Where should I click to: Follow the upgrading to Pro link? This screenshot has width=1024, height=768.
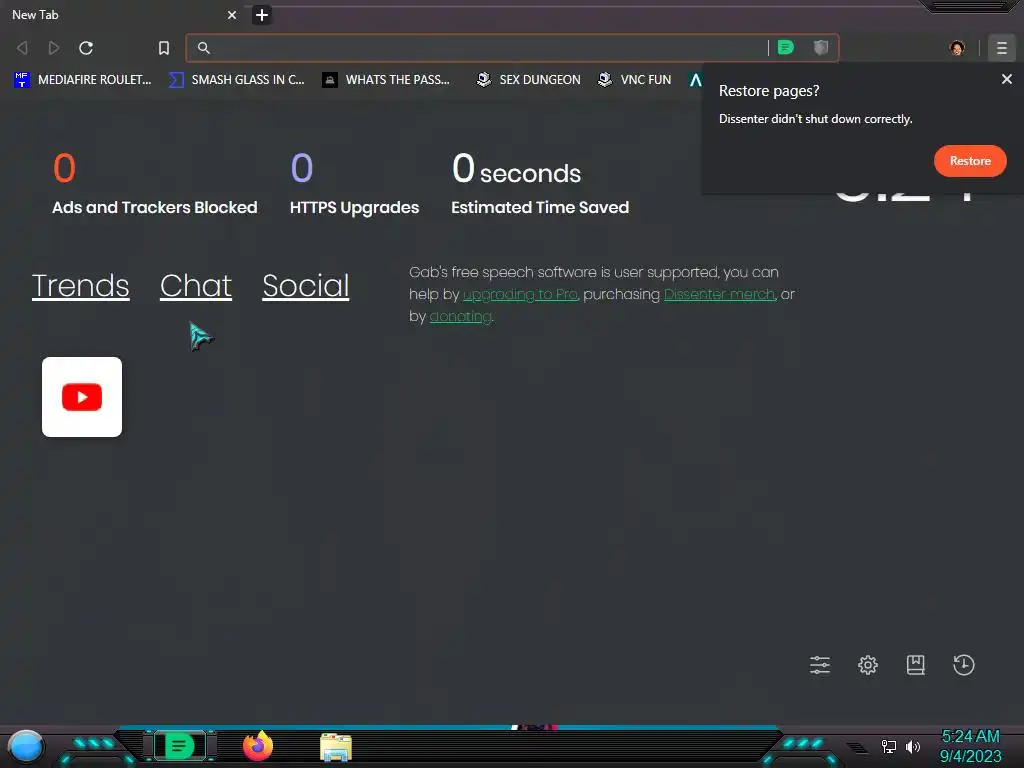coord(520,295)
